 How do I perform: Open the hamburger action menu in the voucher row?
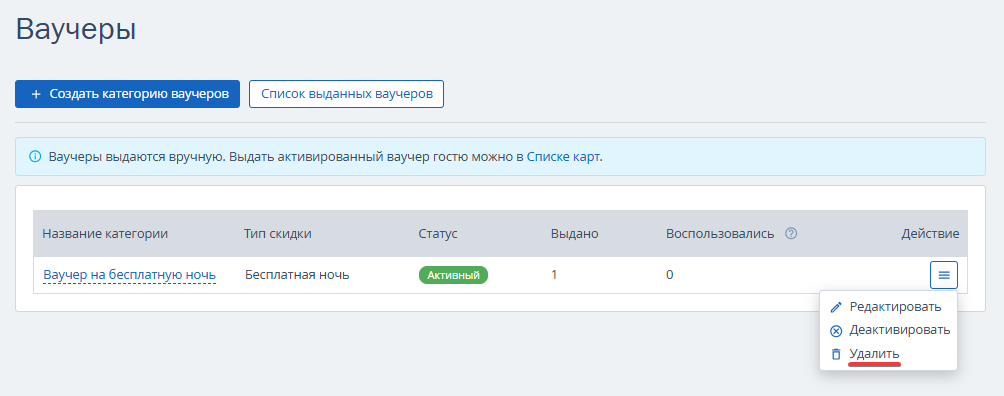[944, 276]
